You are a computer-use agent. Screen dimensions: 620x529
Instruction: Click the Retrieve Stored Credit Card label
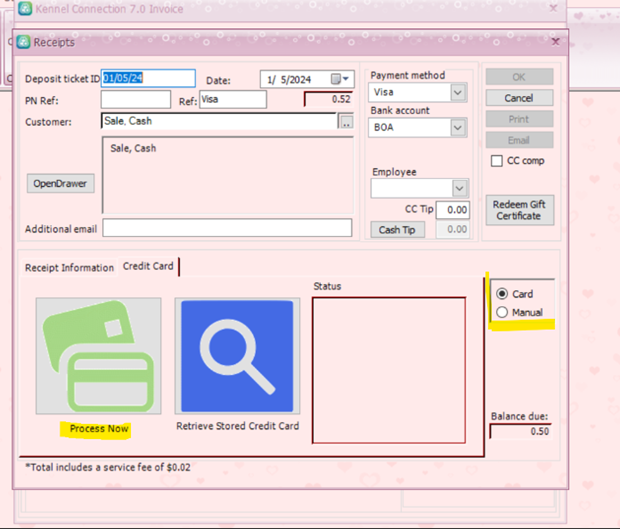click(x=238, y=426)
